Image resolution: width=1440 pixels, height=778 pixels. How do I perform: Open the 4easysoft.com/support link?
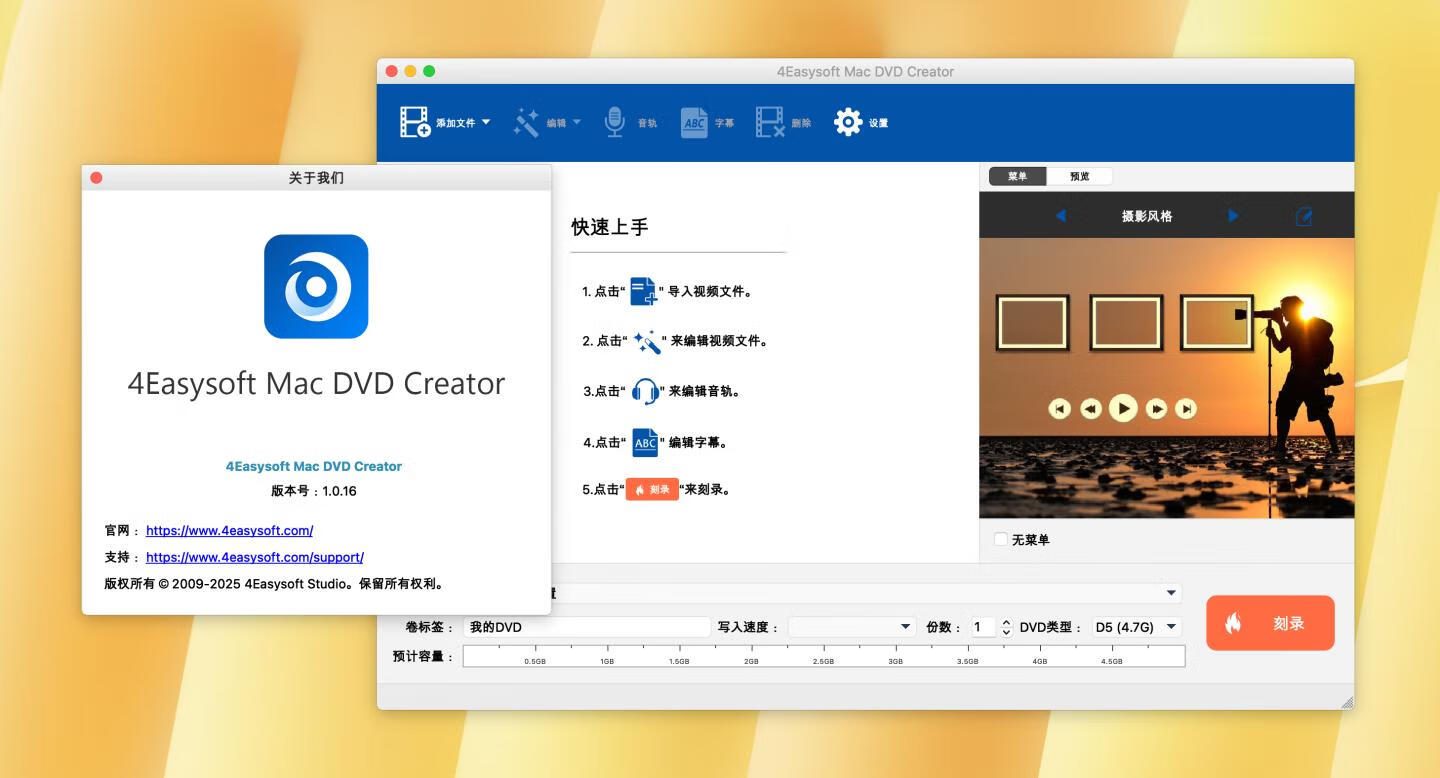tap(255, 557)
